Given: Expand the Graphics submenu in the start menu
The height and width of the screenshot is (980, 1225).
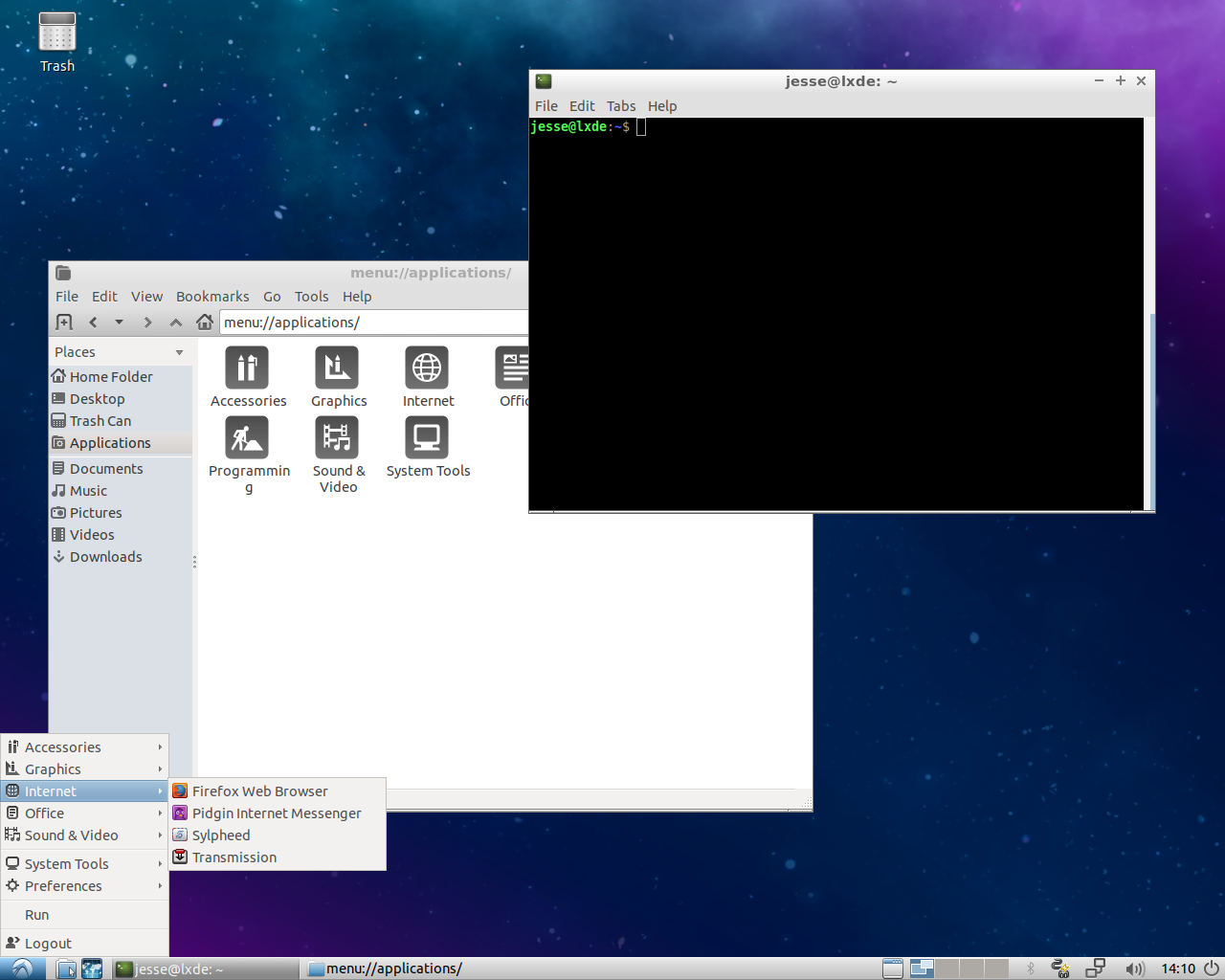Looking at the screenshot, I should click(x=85, y=769).
